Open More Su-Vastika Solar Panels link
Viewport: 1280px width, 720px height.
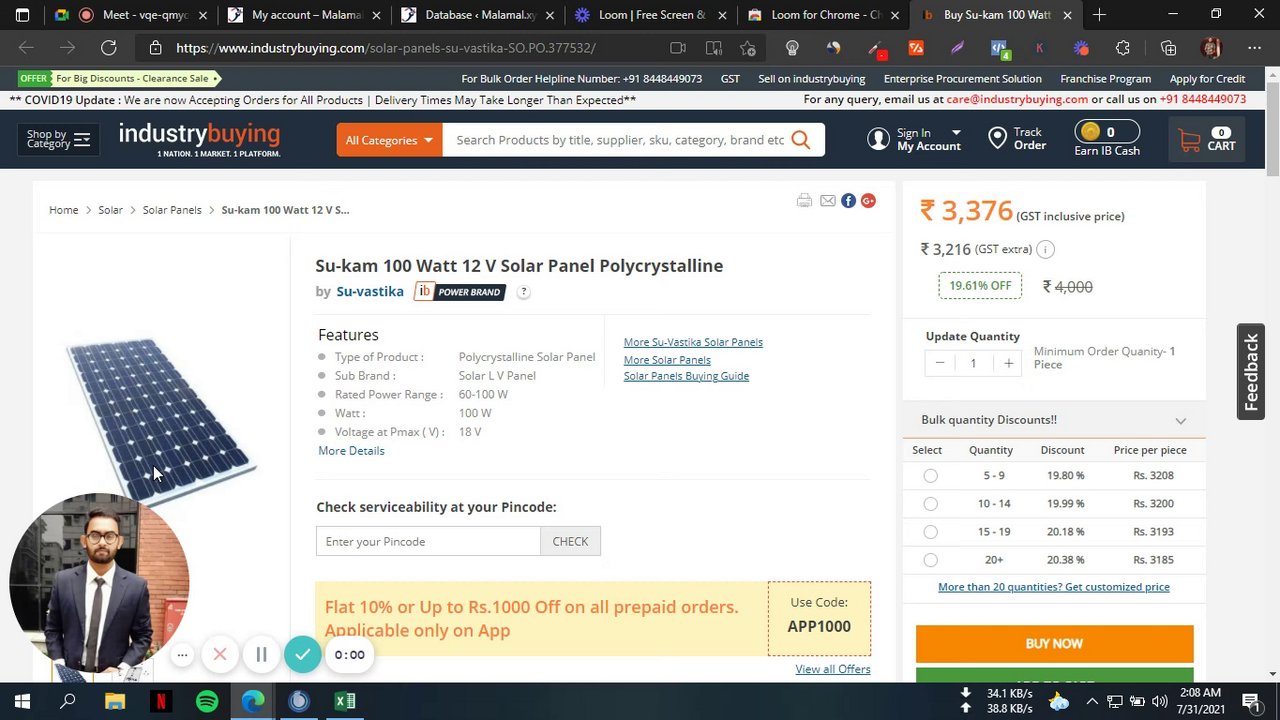pos(693,342)
